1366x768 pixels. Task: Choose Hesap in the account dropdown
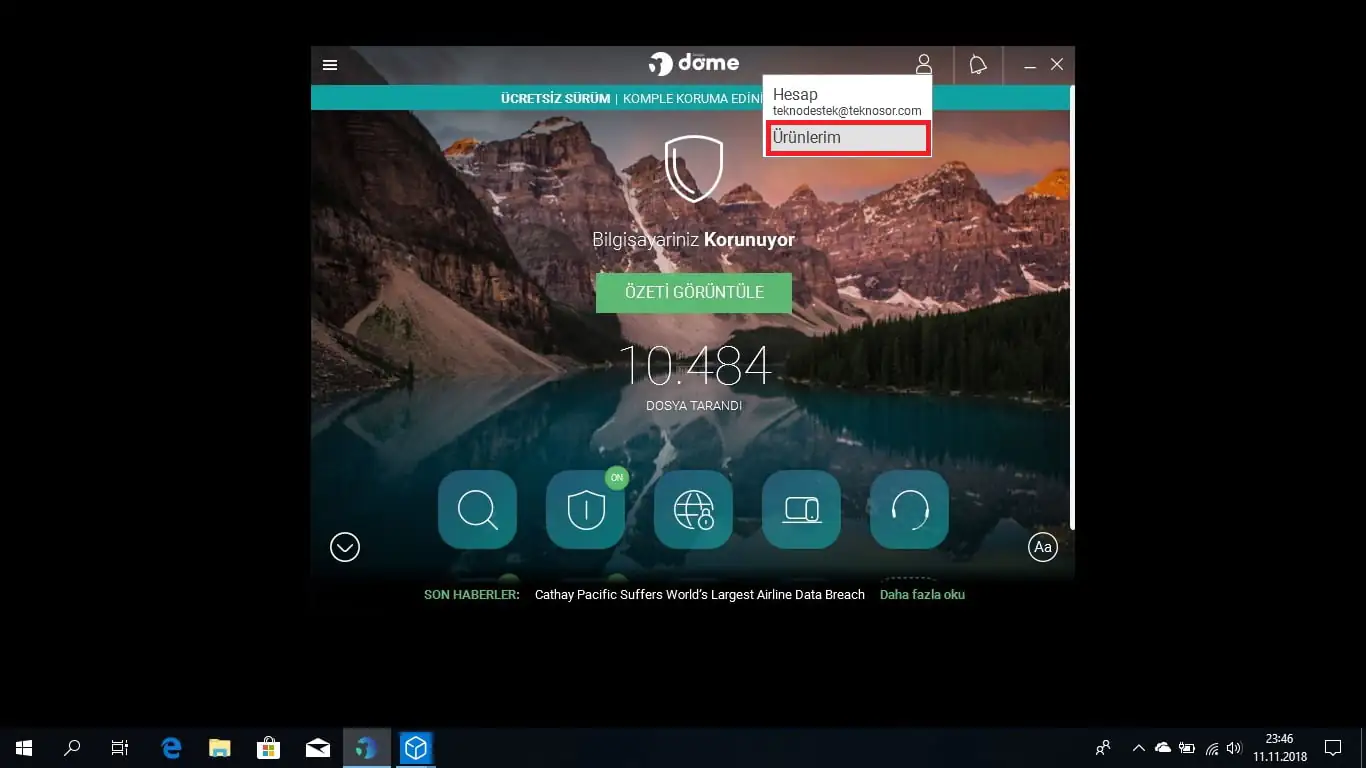click(x=847, y=101)
